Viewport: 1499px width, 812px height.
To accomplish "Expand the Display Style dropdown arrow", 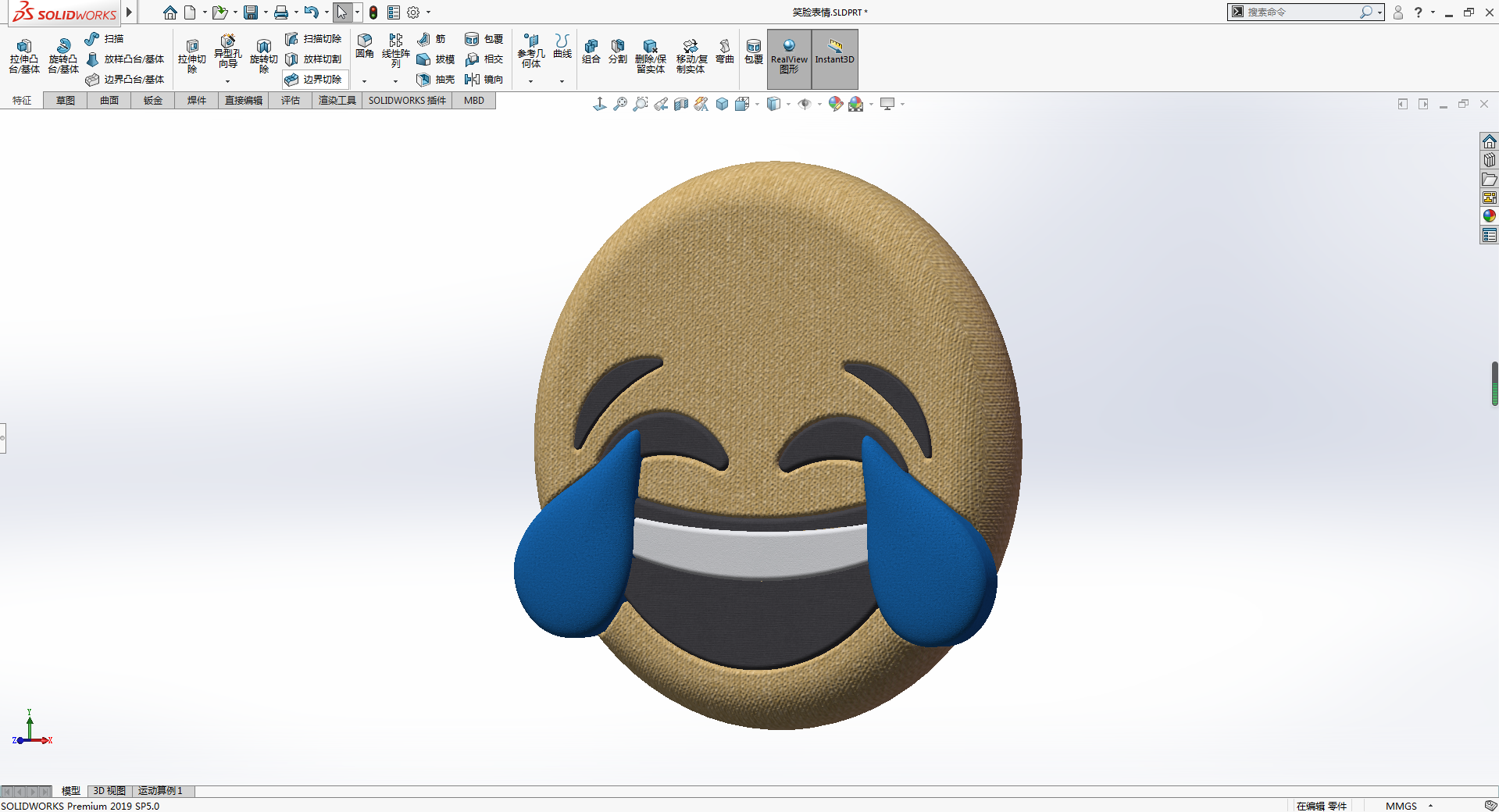I will [x=788, y=105].
